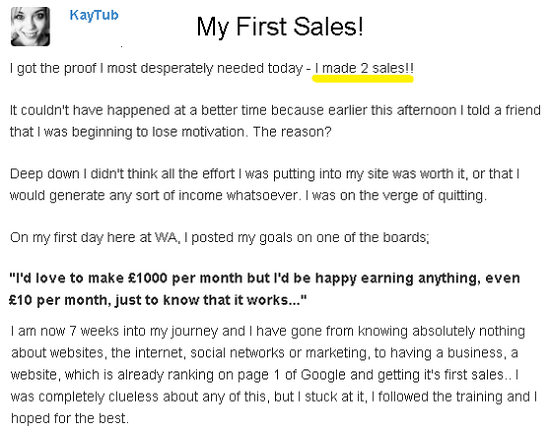Click the closing words "hoped for the best."
The image size is (550, 433).
coord(70,418)
